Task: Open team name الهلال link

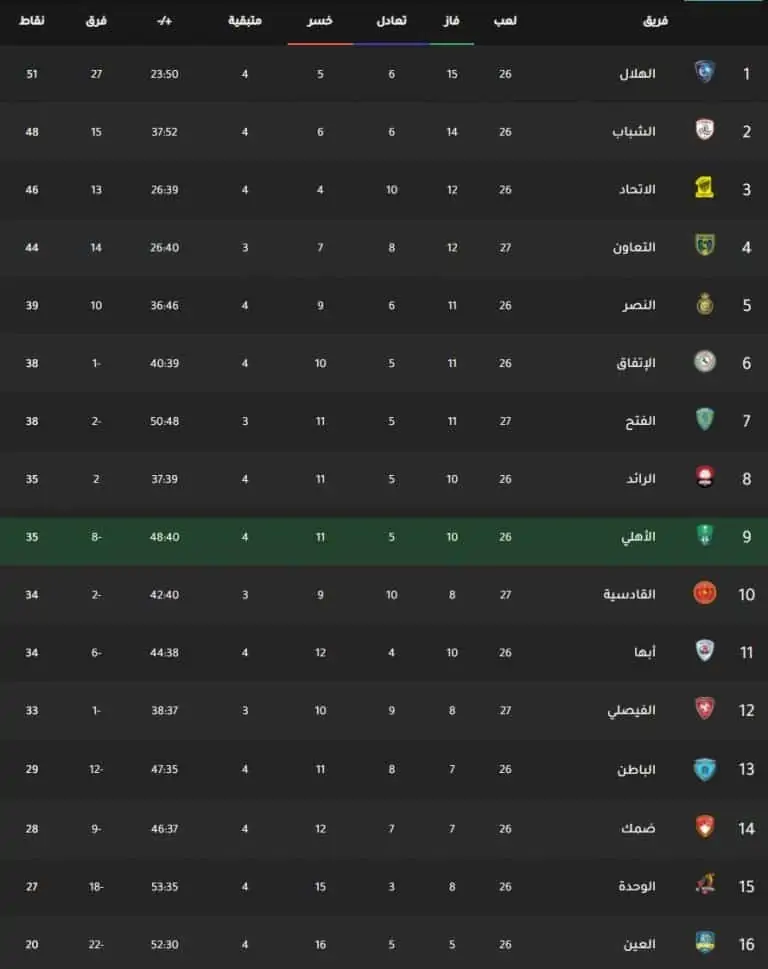Action: pyautogui.click(x=637, y=74)
